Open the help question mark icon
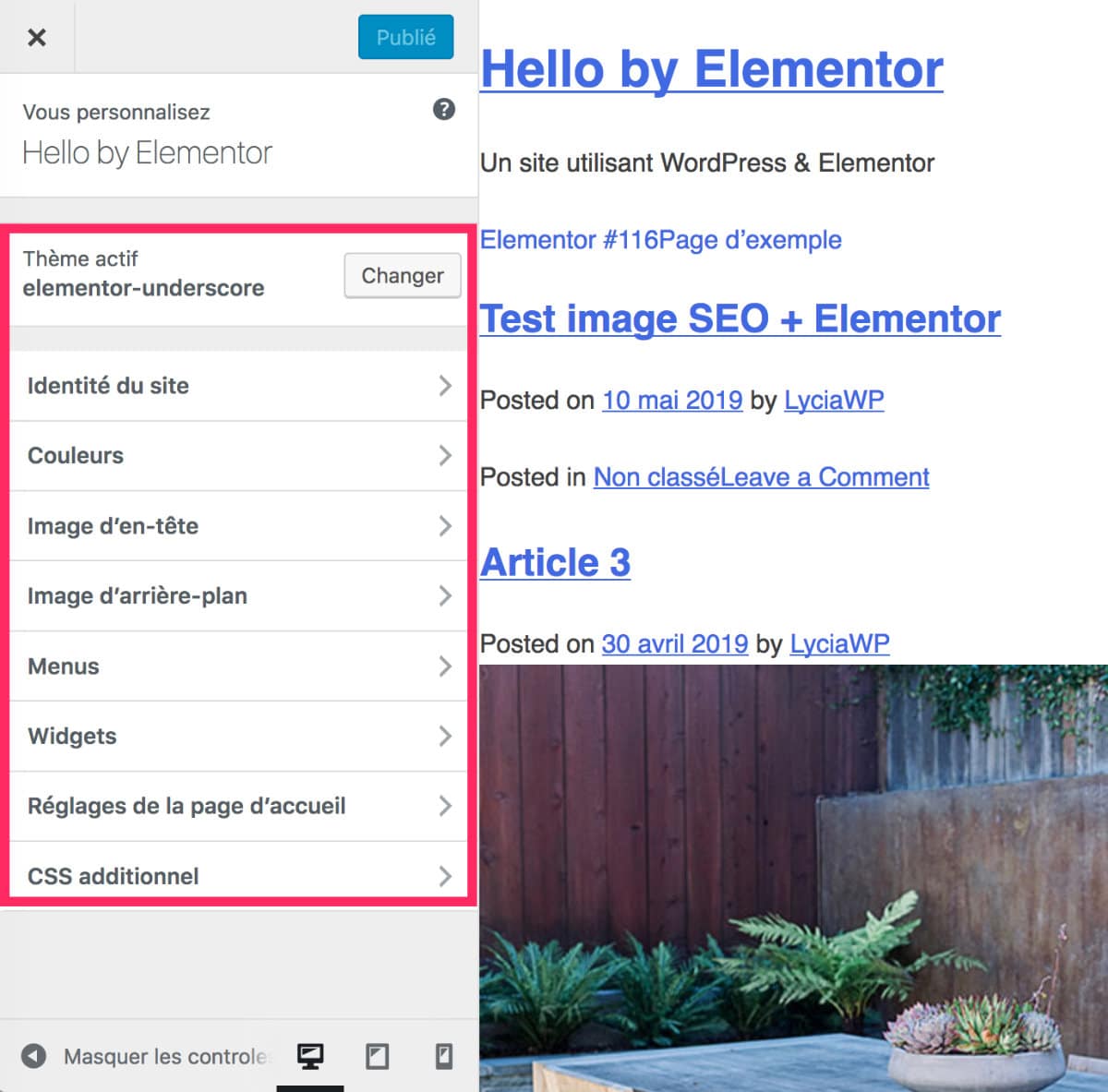Image resolution: width=1108 pixels, height=1092 pixels. point(443,110)
